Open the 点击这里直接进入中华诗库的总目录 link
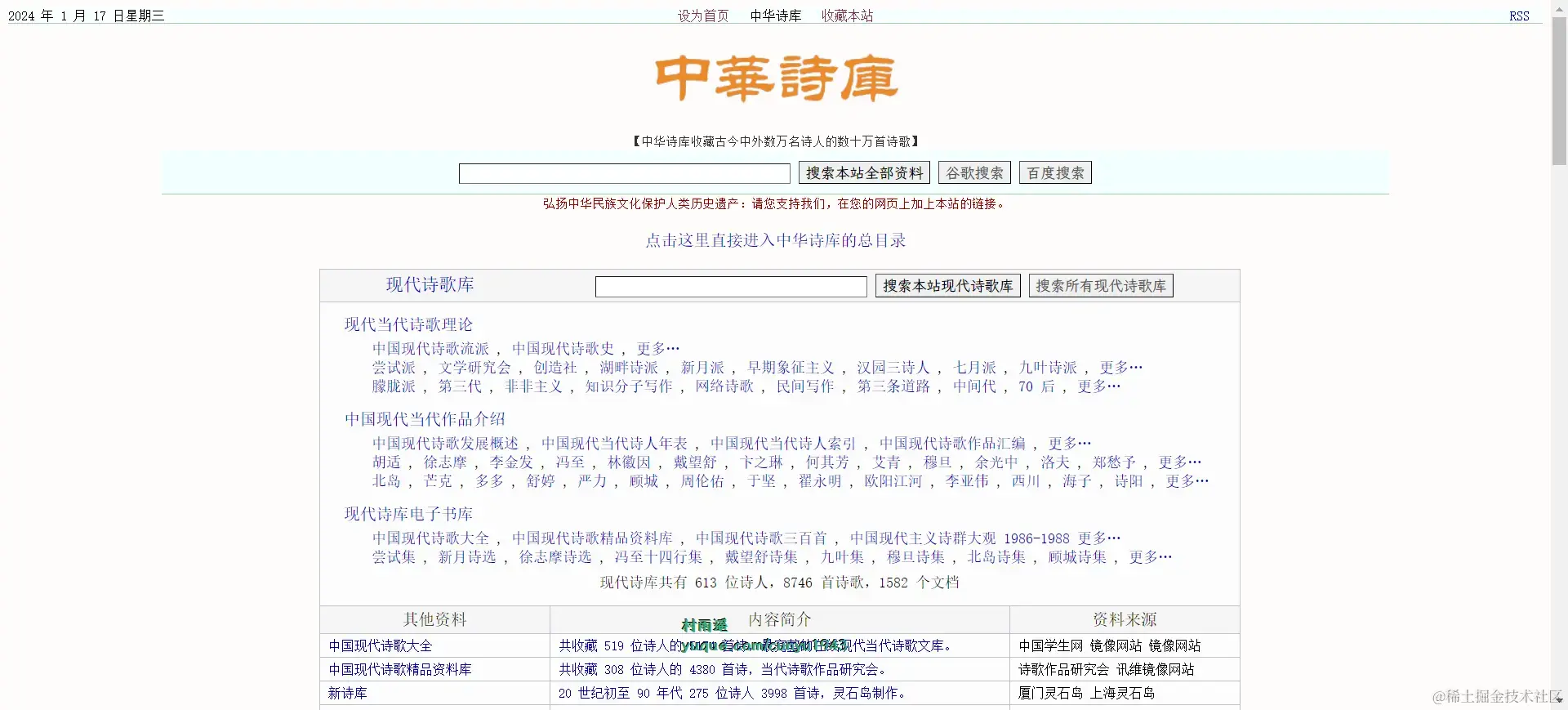Viewport: 1568px width, 710px height. coord(775,240)
